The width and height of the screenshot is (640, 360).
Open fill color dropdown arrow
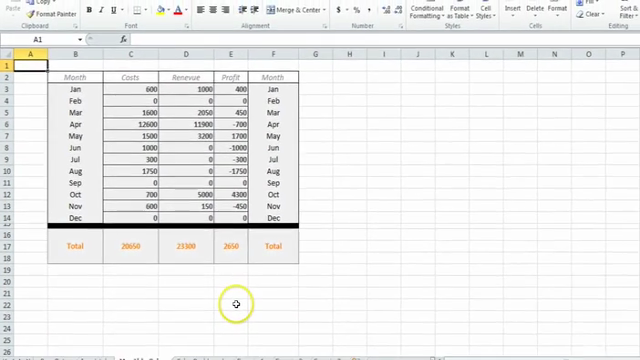point(169,10)
